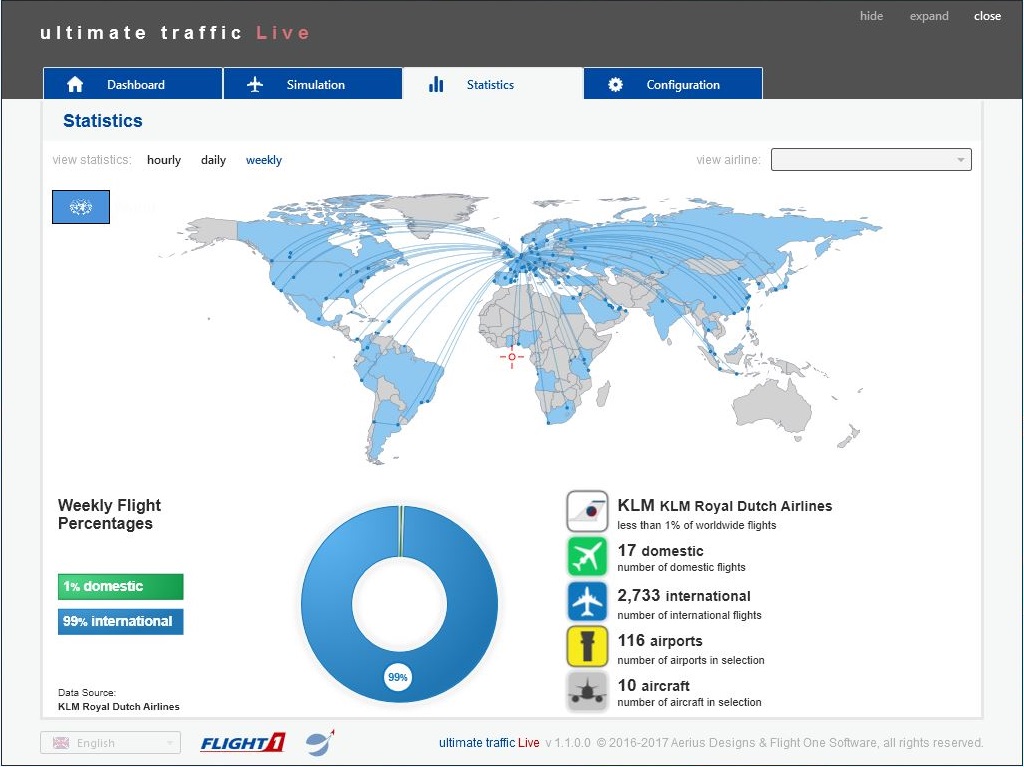Show weekly statistics

click(x=264, y=160)
